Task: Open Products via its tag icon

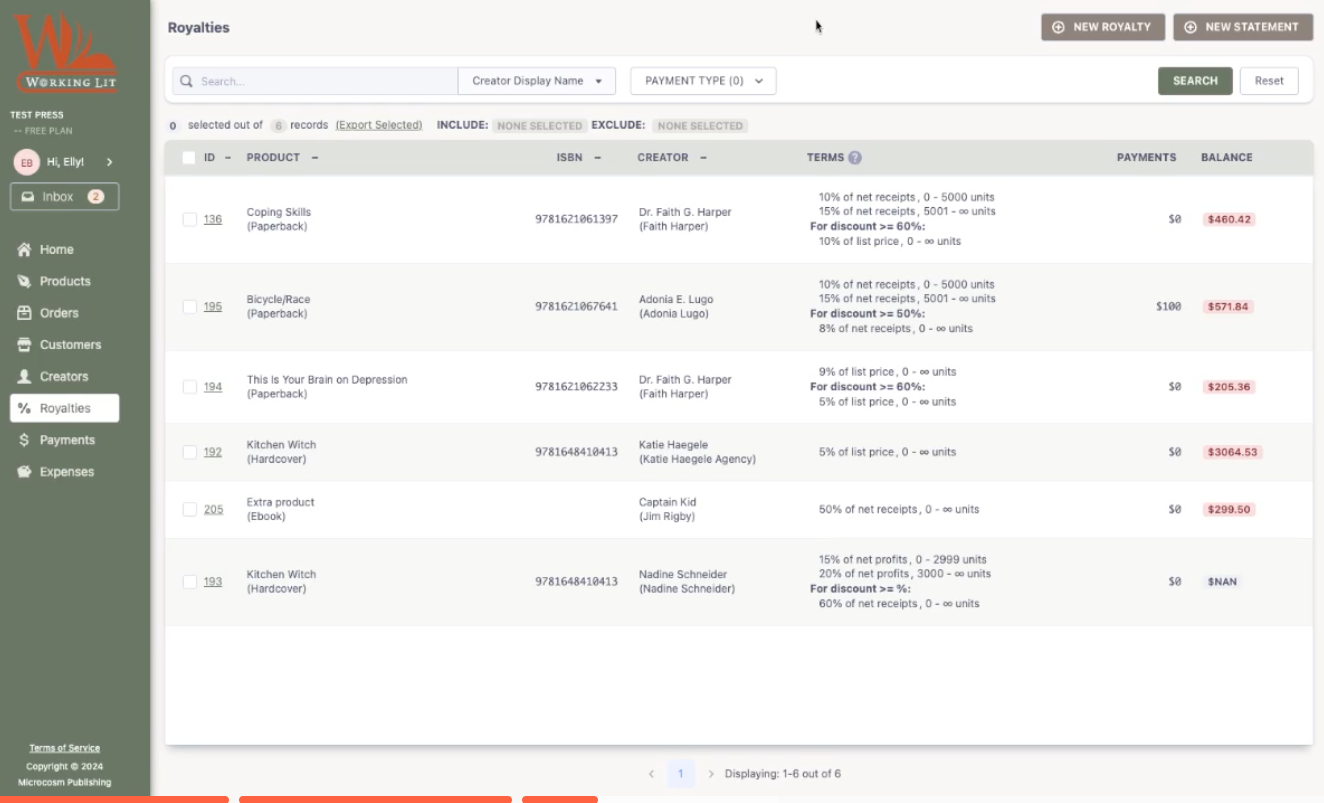Action: pos(24,282)
